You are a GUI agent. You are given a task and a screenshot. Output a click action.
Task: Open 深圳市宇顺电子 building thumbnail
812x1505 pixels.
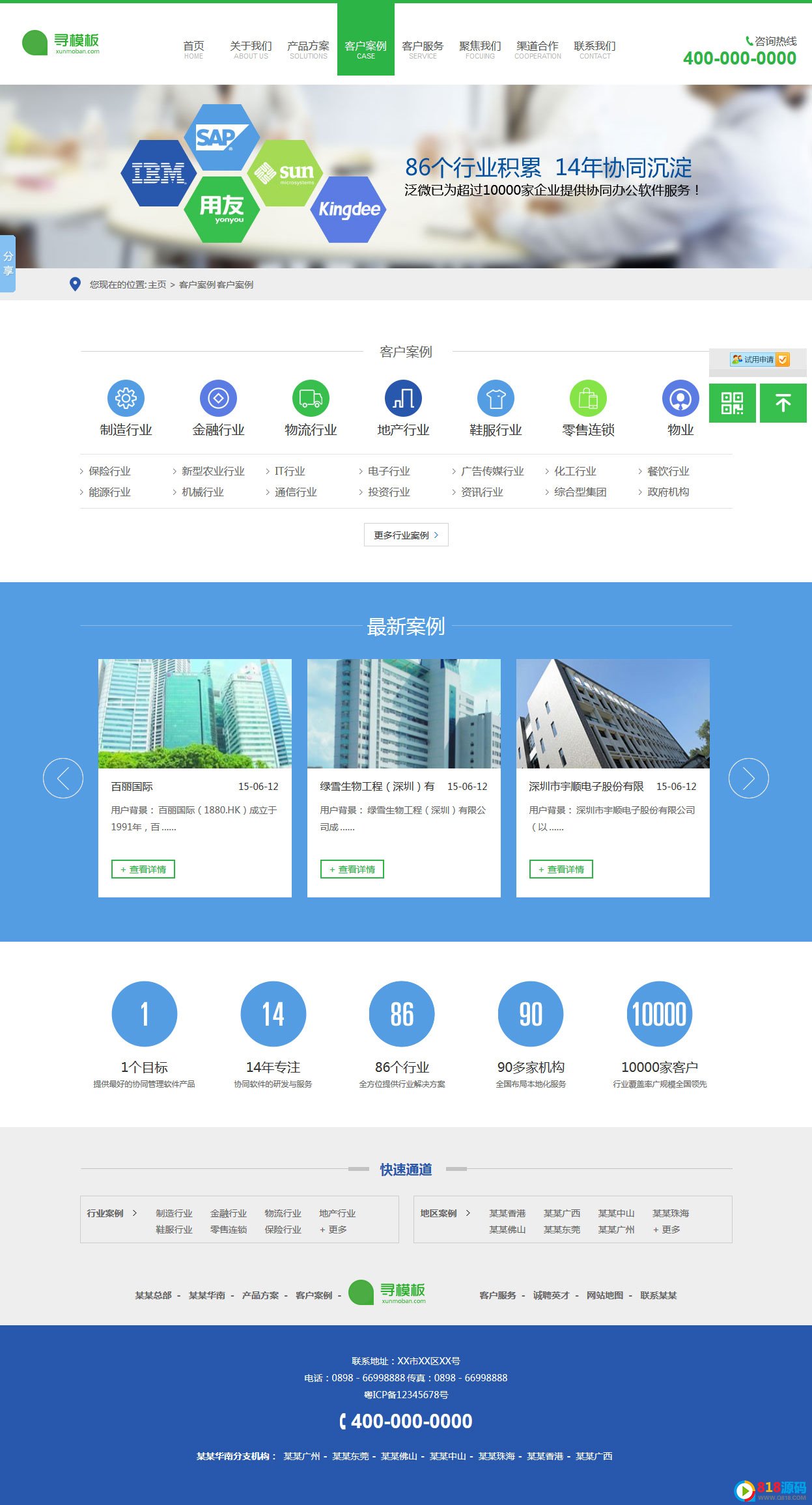click(613, 714)
